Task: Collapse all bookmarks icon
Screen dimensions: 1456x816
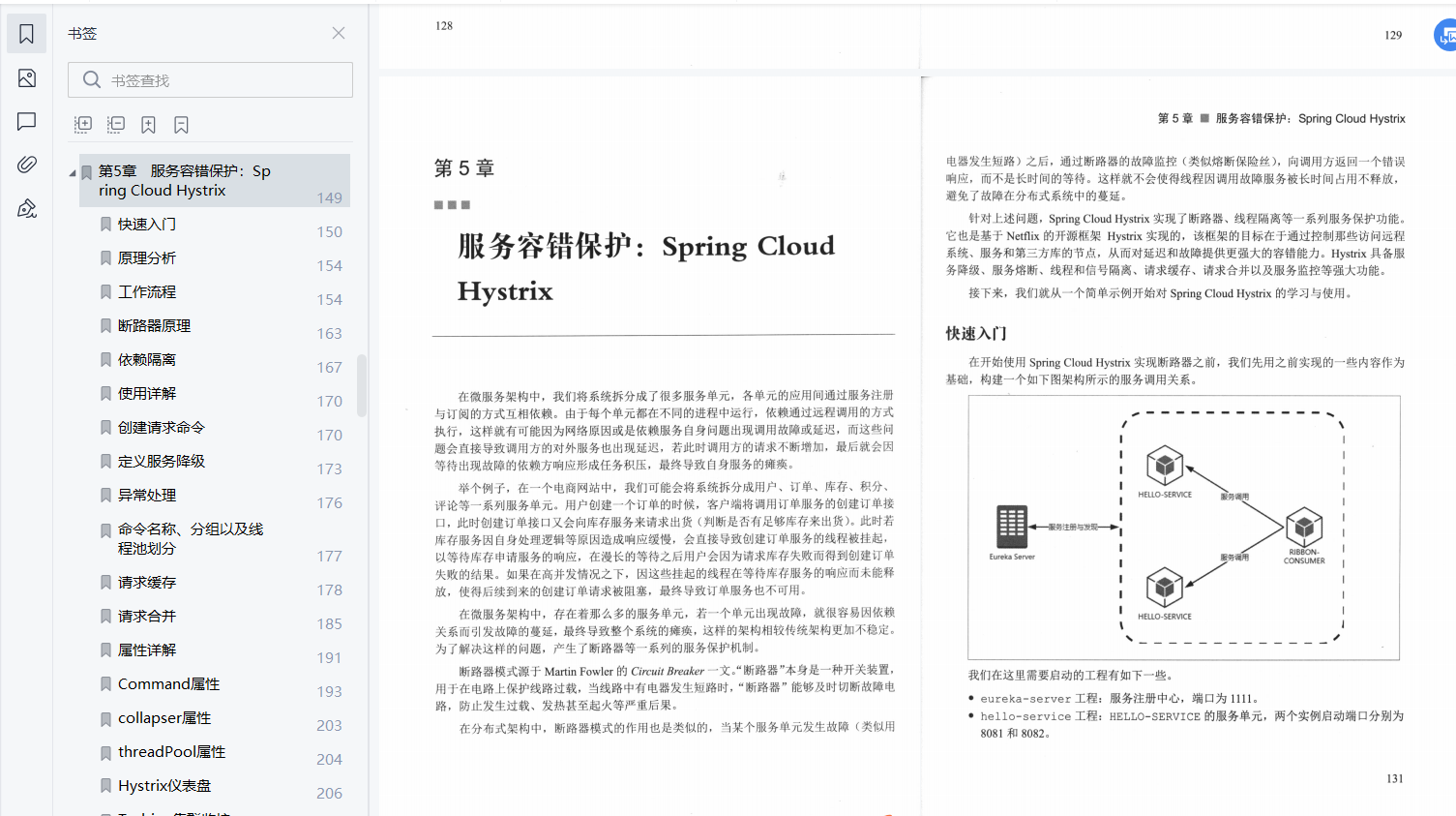Action: pos(116,125)
